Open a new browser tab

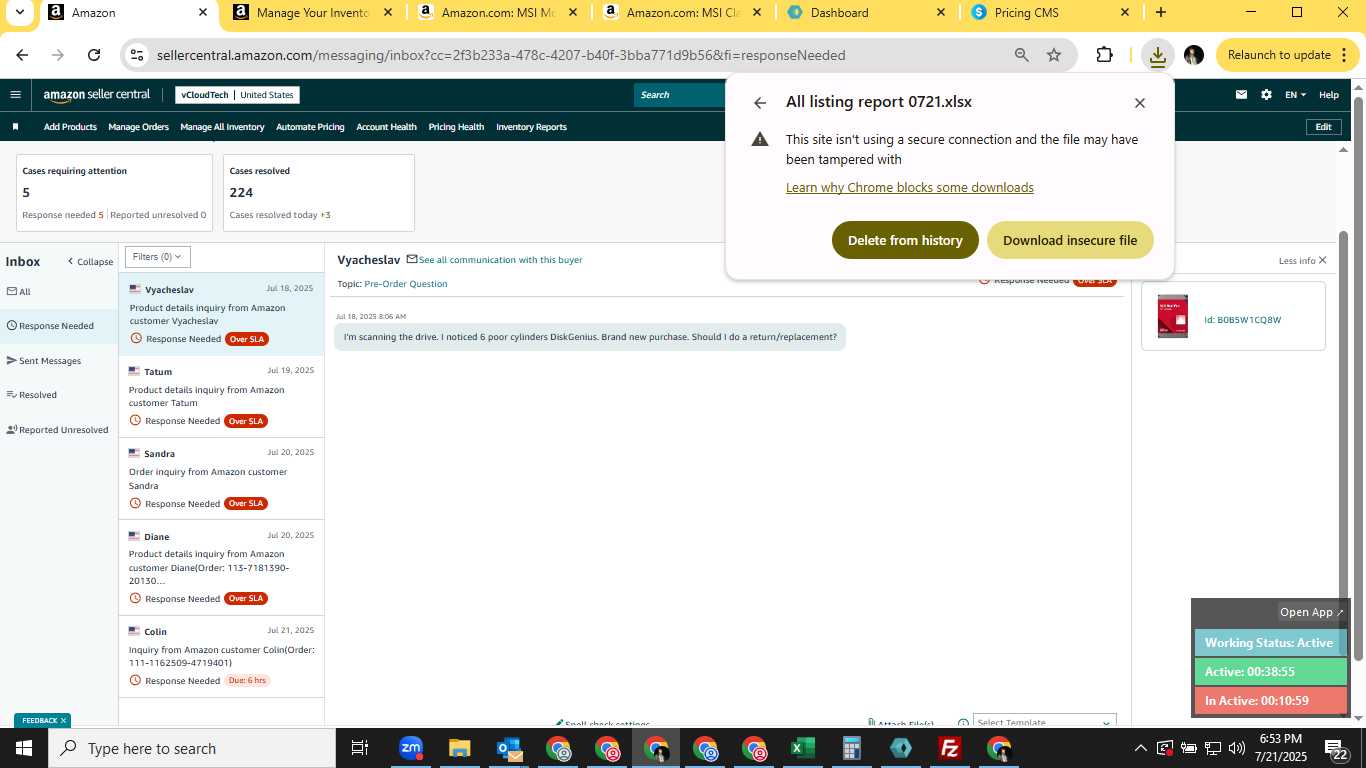[1160, 13]
